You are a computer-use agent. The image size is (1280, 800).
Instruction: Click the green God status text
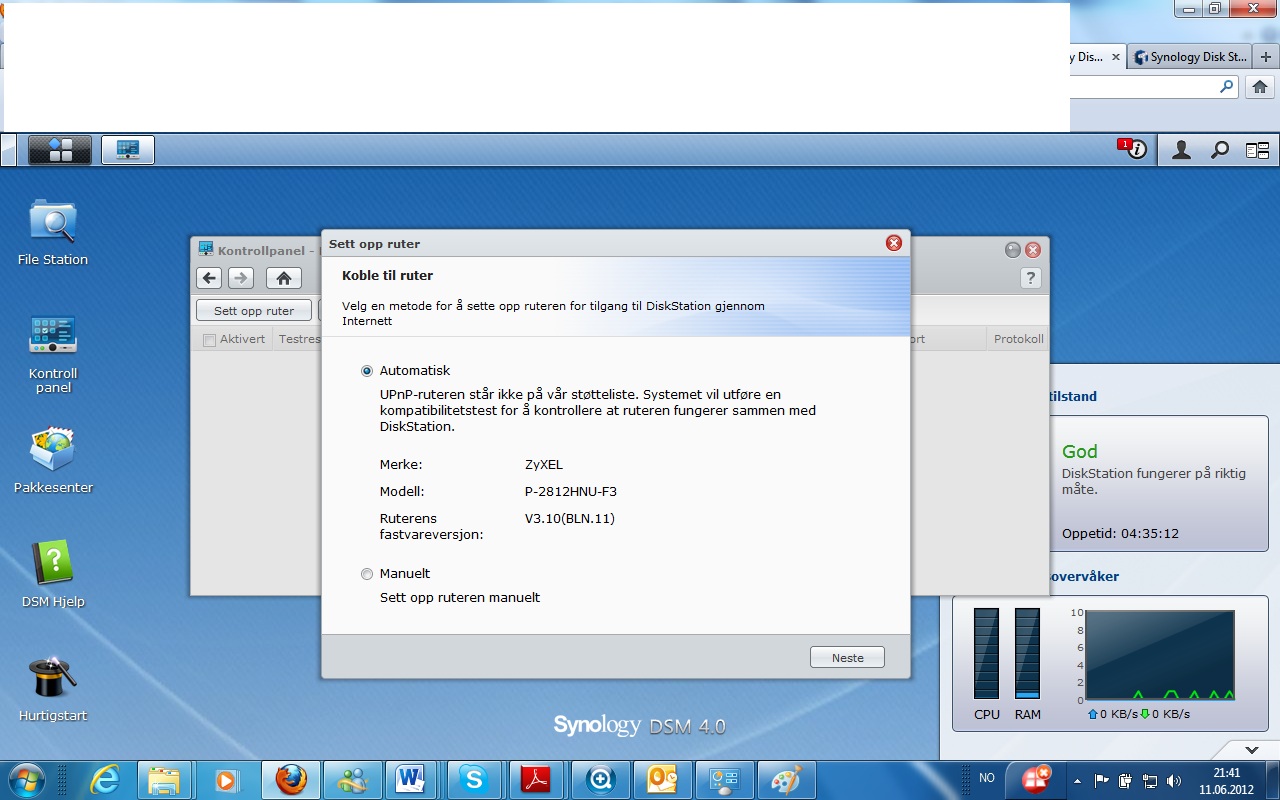click(x=1080, y=452)
